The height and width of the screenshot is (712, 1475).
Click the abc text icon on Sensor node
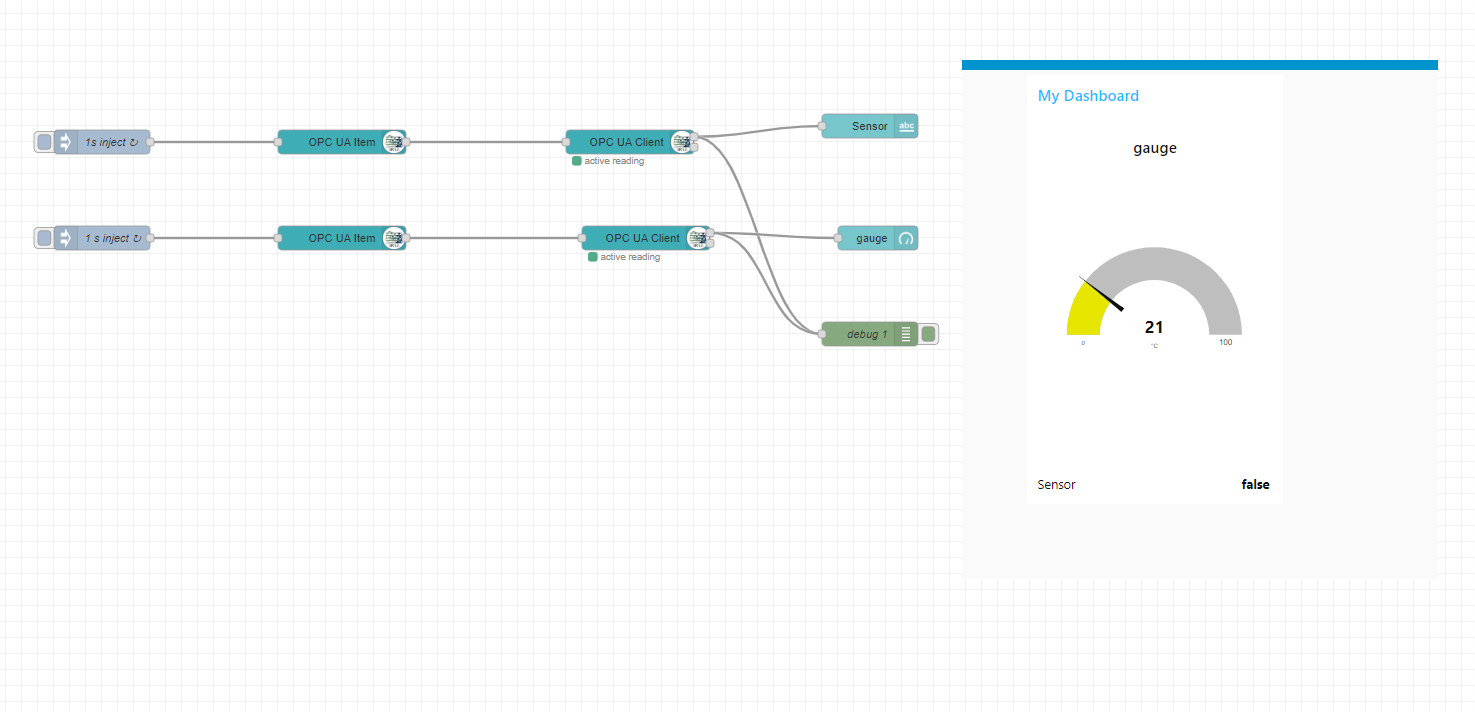(906, 126)
